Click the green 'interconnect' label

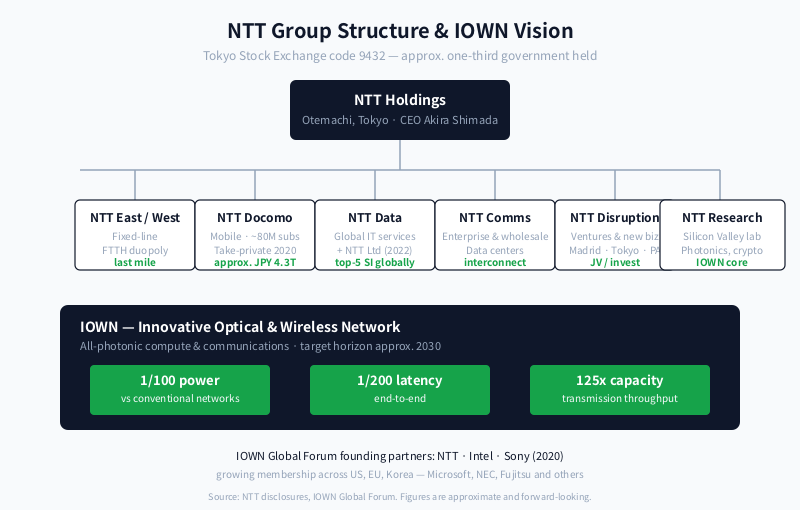(495, 262)
